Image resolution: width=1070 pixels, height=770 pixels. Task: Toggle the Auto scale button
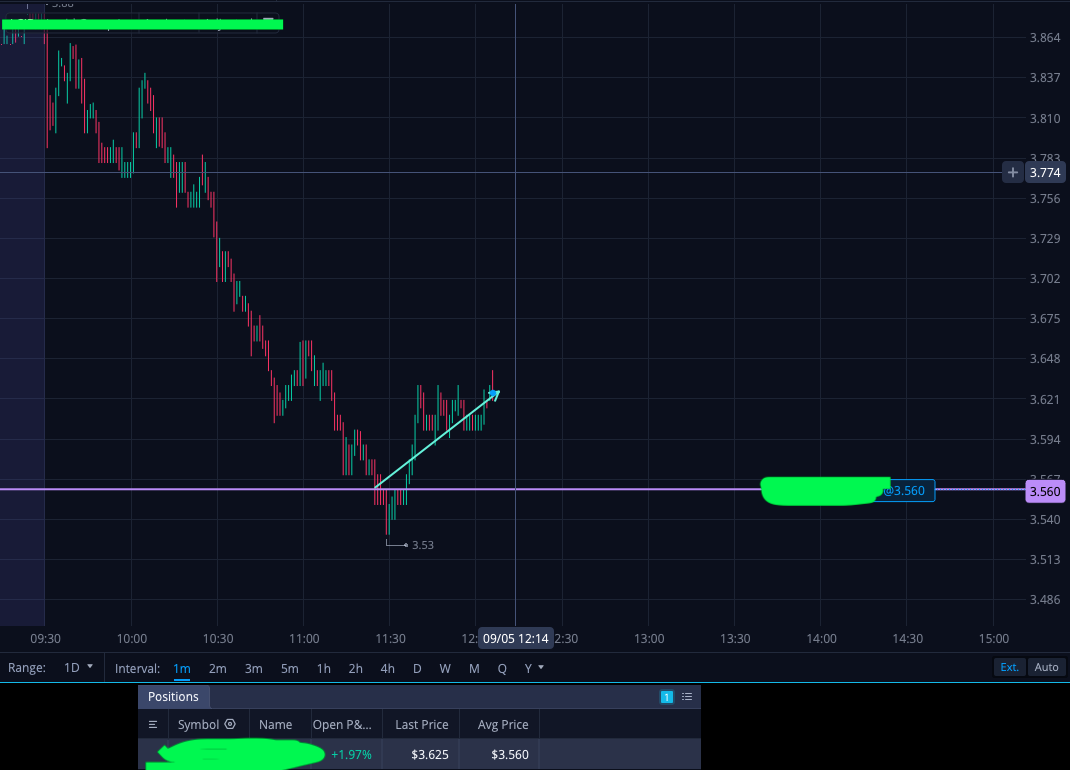pyautogui.click(x=1046, y=668)
